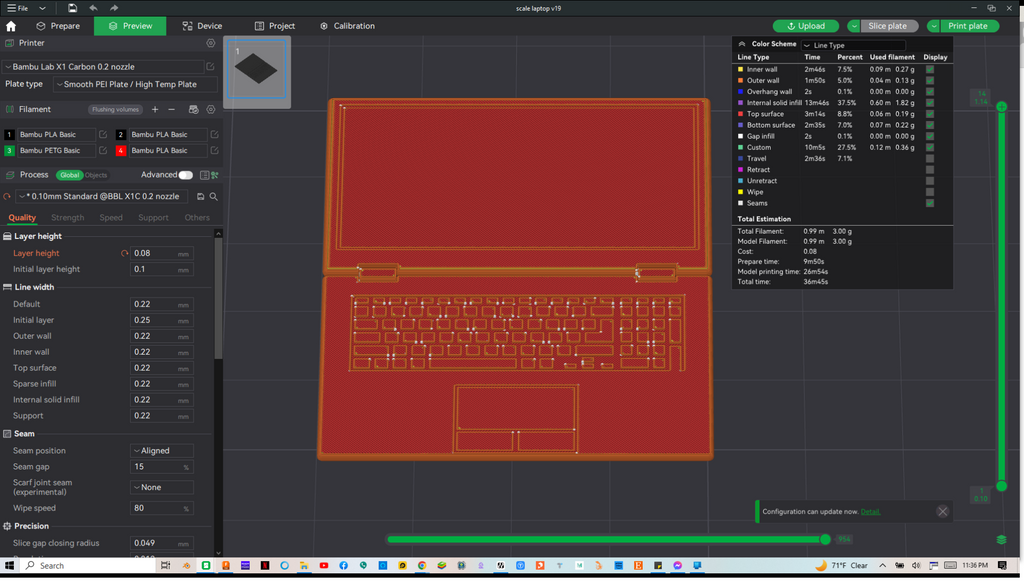Click the AMS filament sync icon

(x=193, y=110)
